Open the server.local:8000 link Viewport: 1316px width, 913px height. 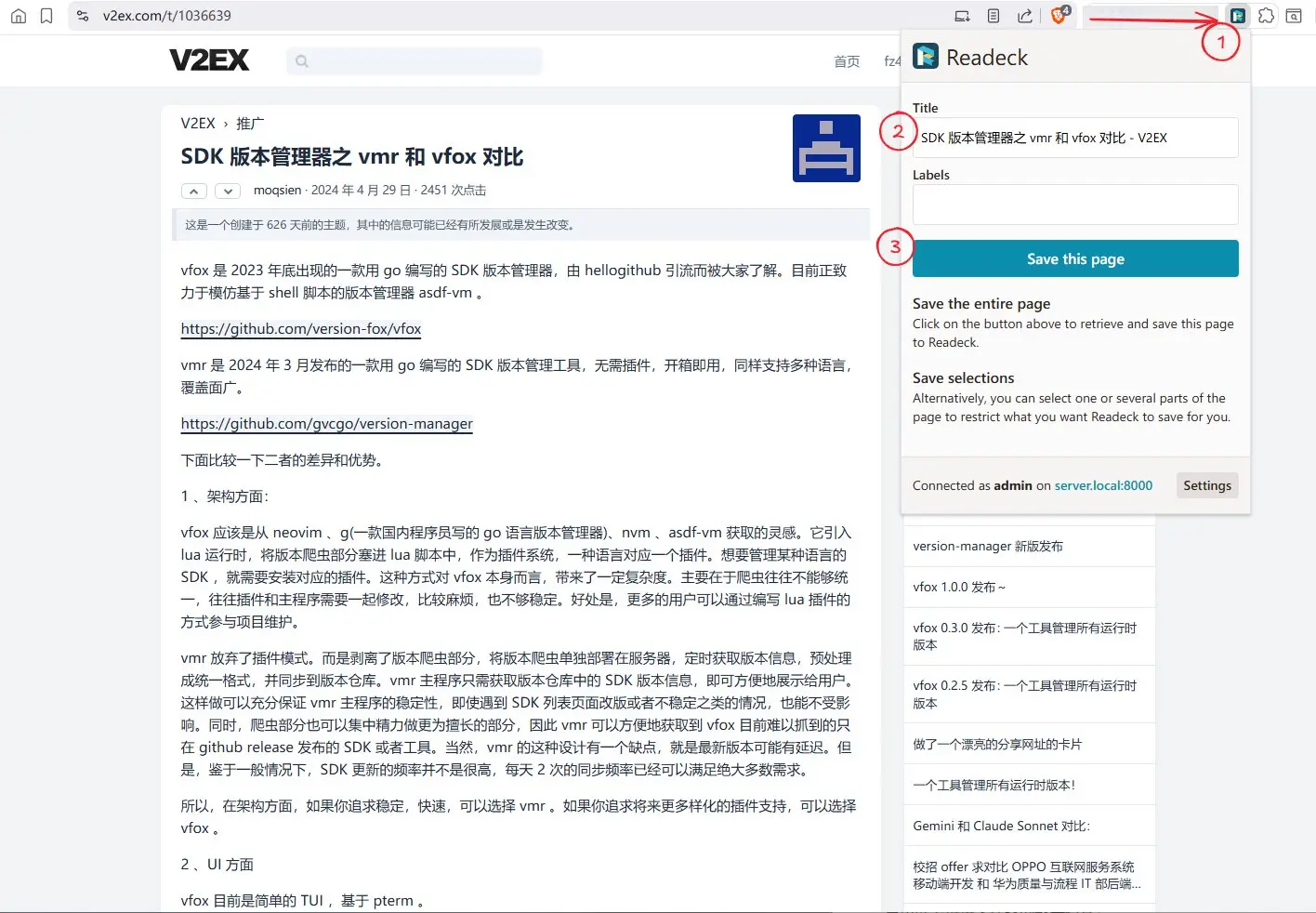pos(1103,485)
